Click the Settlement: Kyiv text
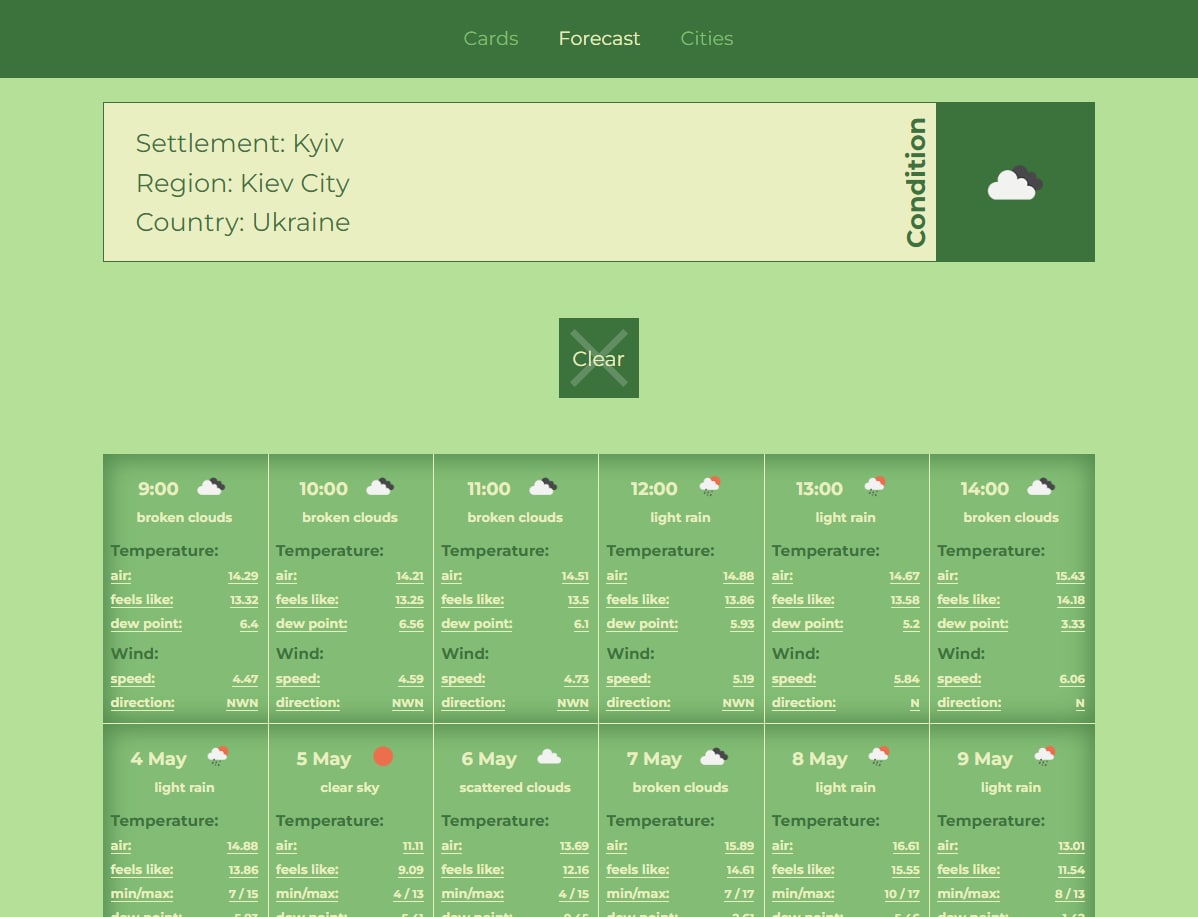The image size is (1198, 917). (x=240, y=144)
